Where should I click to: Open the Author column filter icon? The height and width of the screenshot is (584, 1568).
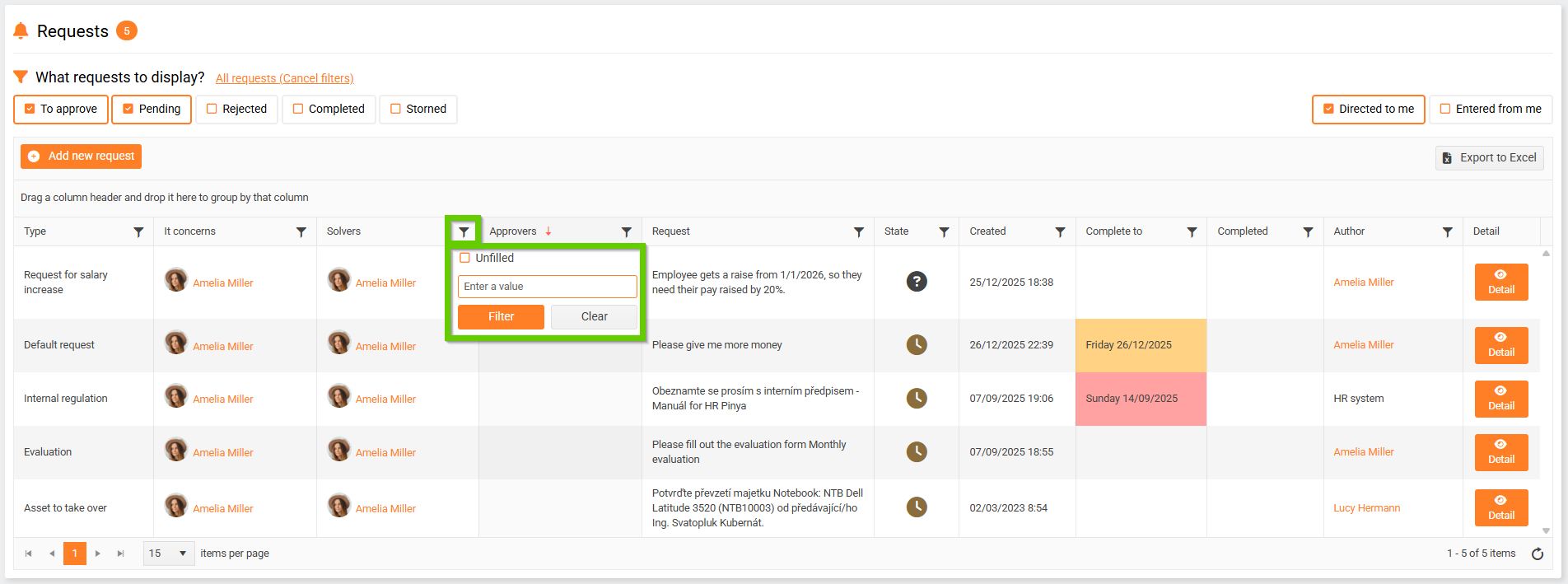[x=1447, y=232]
